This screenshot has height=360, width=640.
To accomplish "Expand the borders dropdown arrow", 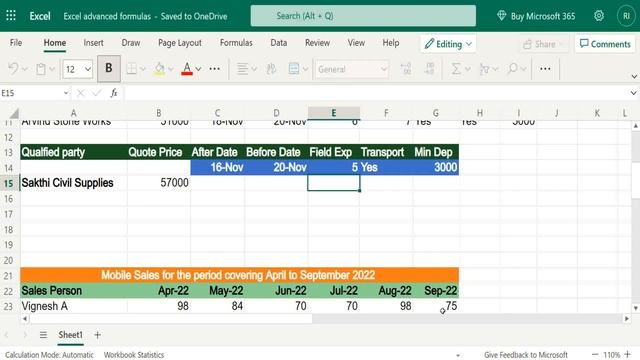I will point(142,69).
